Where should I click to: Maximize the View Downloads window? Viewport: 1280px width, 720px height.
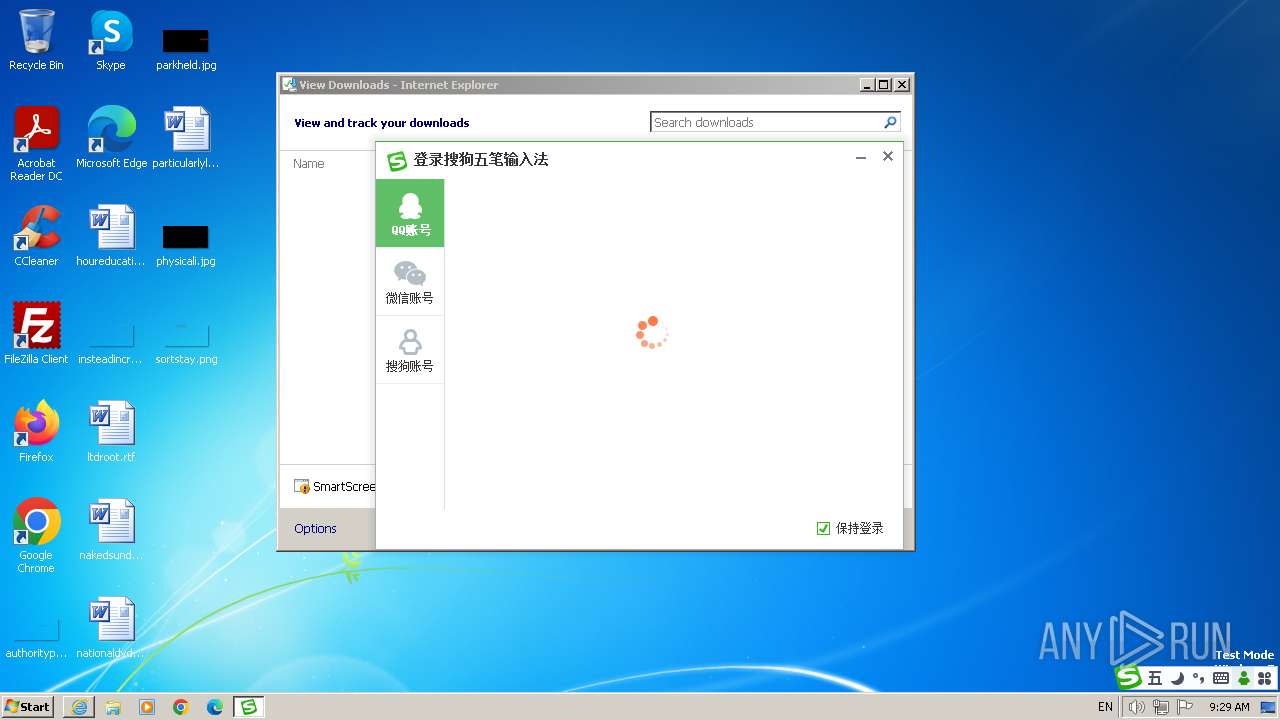[884, 85]
